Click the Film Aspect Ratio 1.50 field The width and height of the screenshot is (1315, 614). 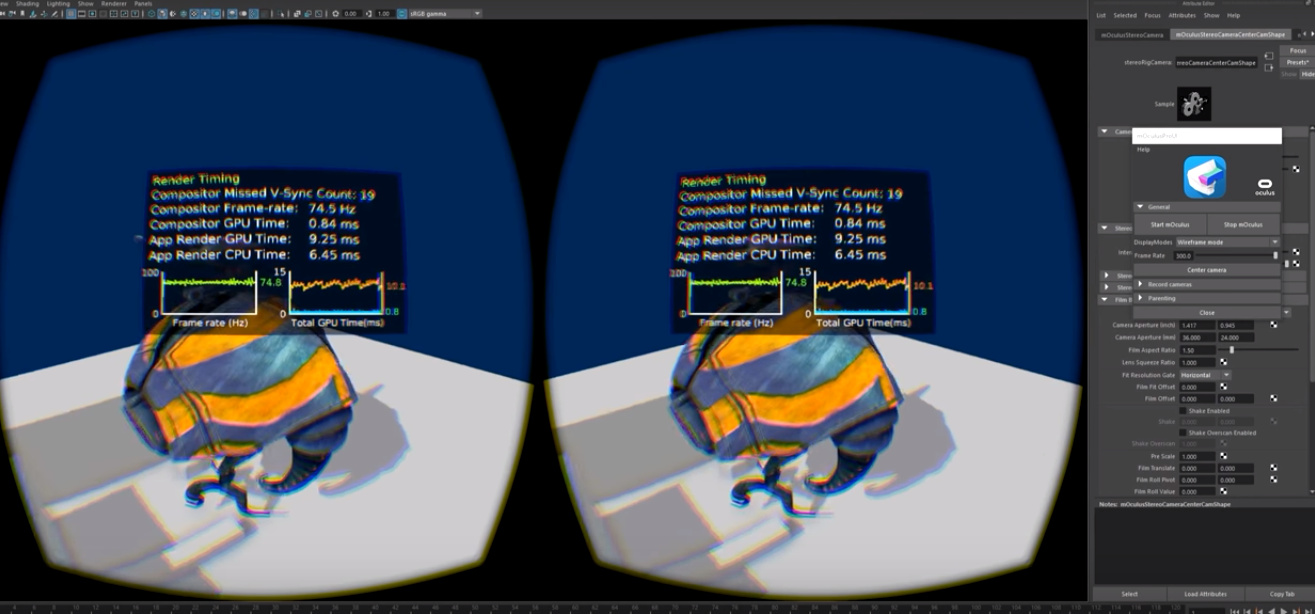pos(1197,350)
